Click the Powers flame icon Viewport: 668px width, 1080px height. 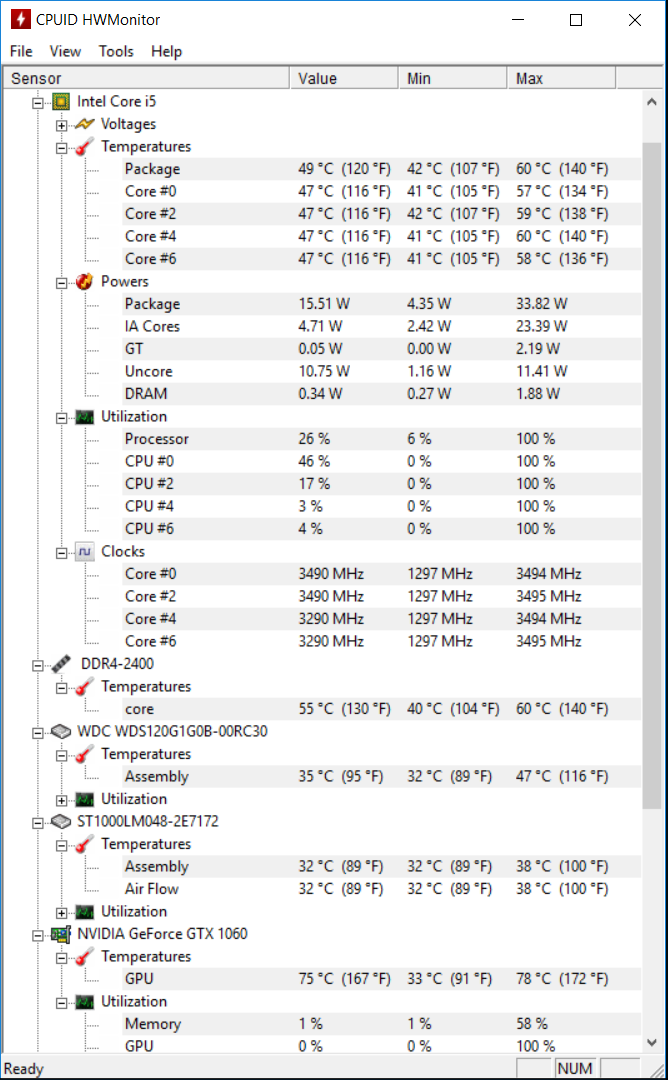tap(85, 282)
